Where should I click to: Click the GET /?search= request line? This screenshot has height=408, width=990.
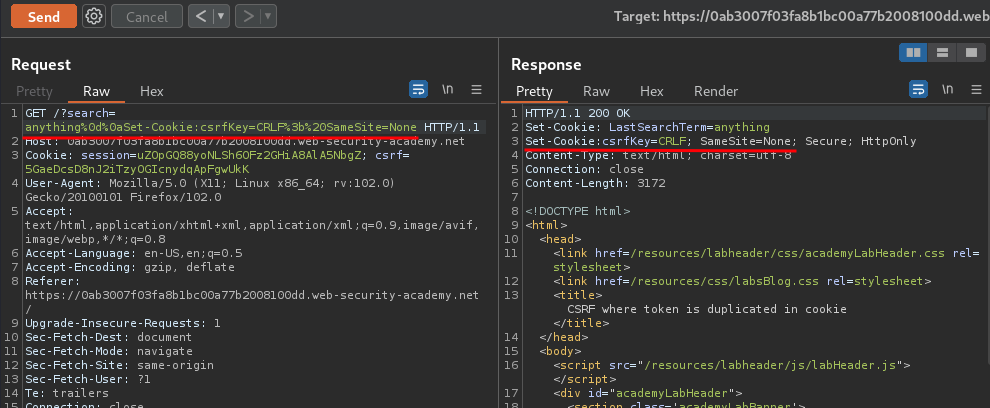pyautogui.click(x=70, y=114)
